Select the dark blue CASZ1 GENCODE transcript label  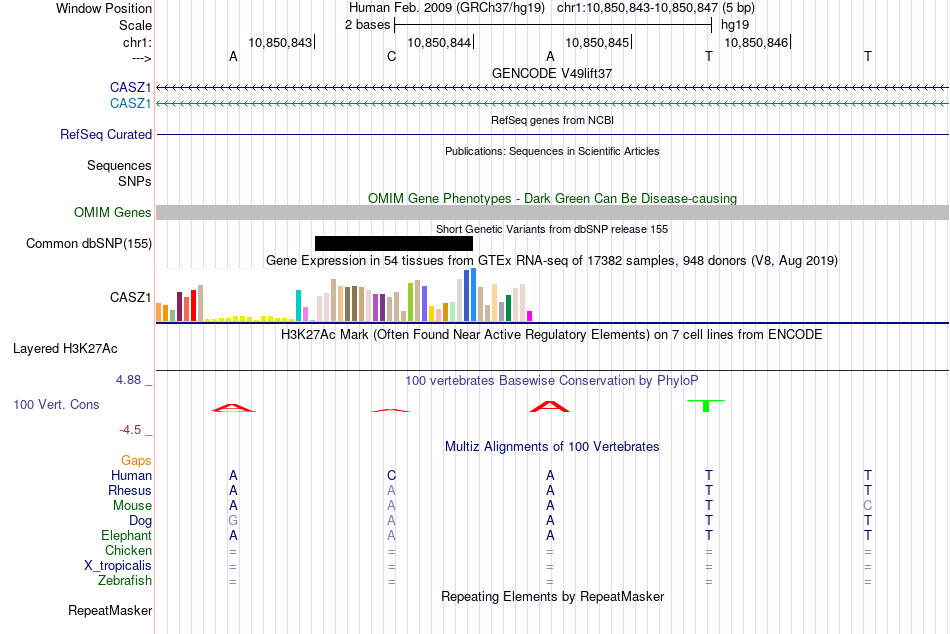tap(130, 87)
